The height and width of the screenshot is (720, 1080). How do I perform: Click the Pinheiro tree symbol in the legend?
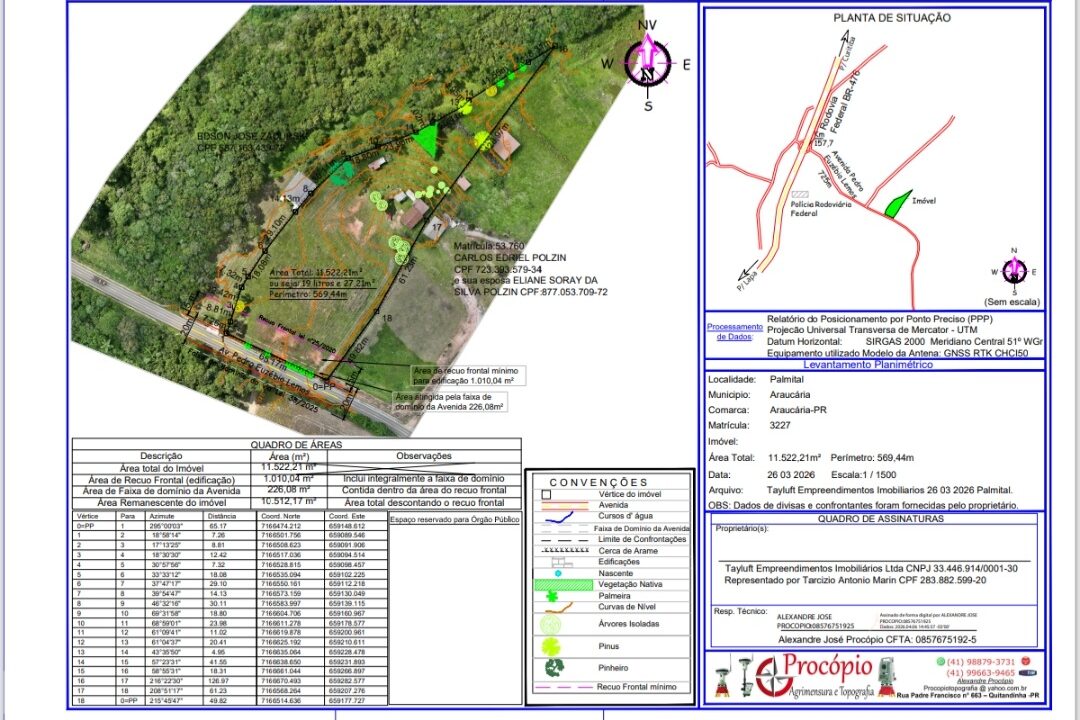554,668
